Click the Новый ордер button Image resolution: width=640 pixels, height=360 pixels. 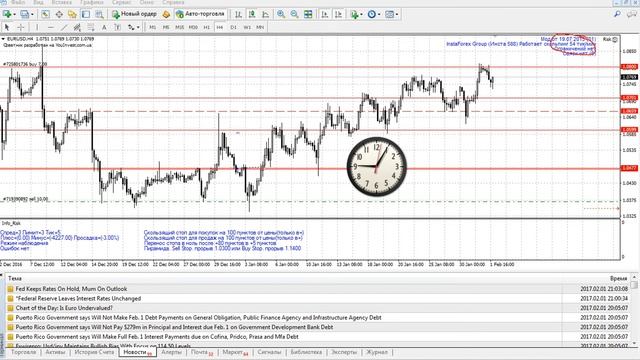[x=134, y=14]
